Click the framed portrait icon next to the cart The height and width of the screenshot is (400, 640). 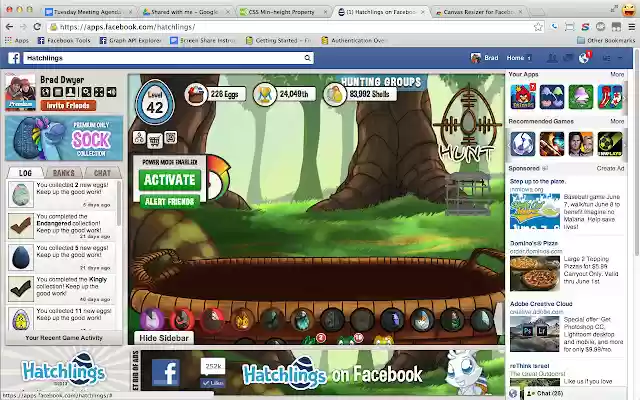tap(171, 137)
